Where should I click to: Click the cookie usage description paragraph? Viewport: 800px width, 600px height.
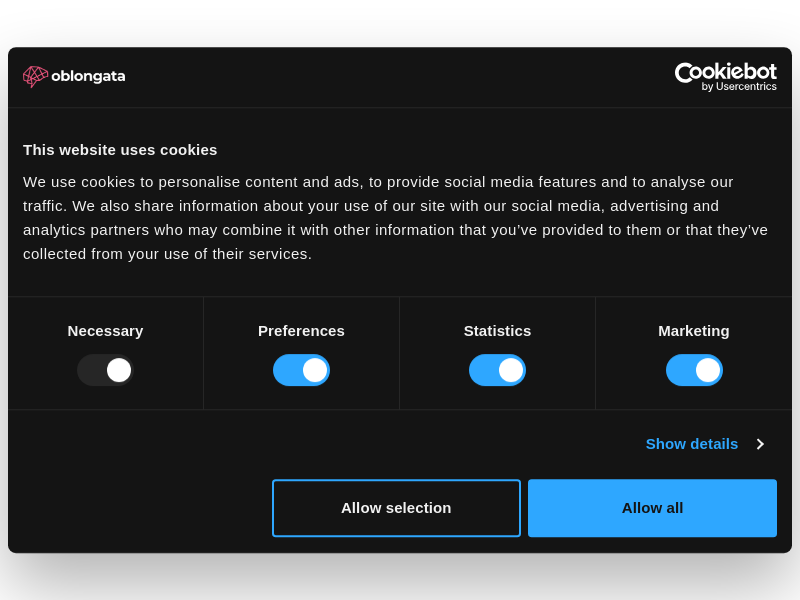[395, 218]
